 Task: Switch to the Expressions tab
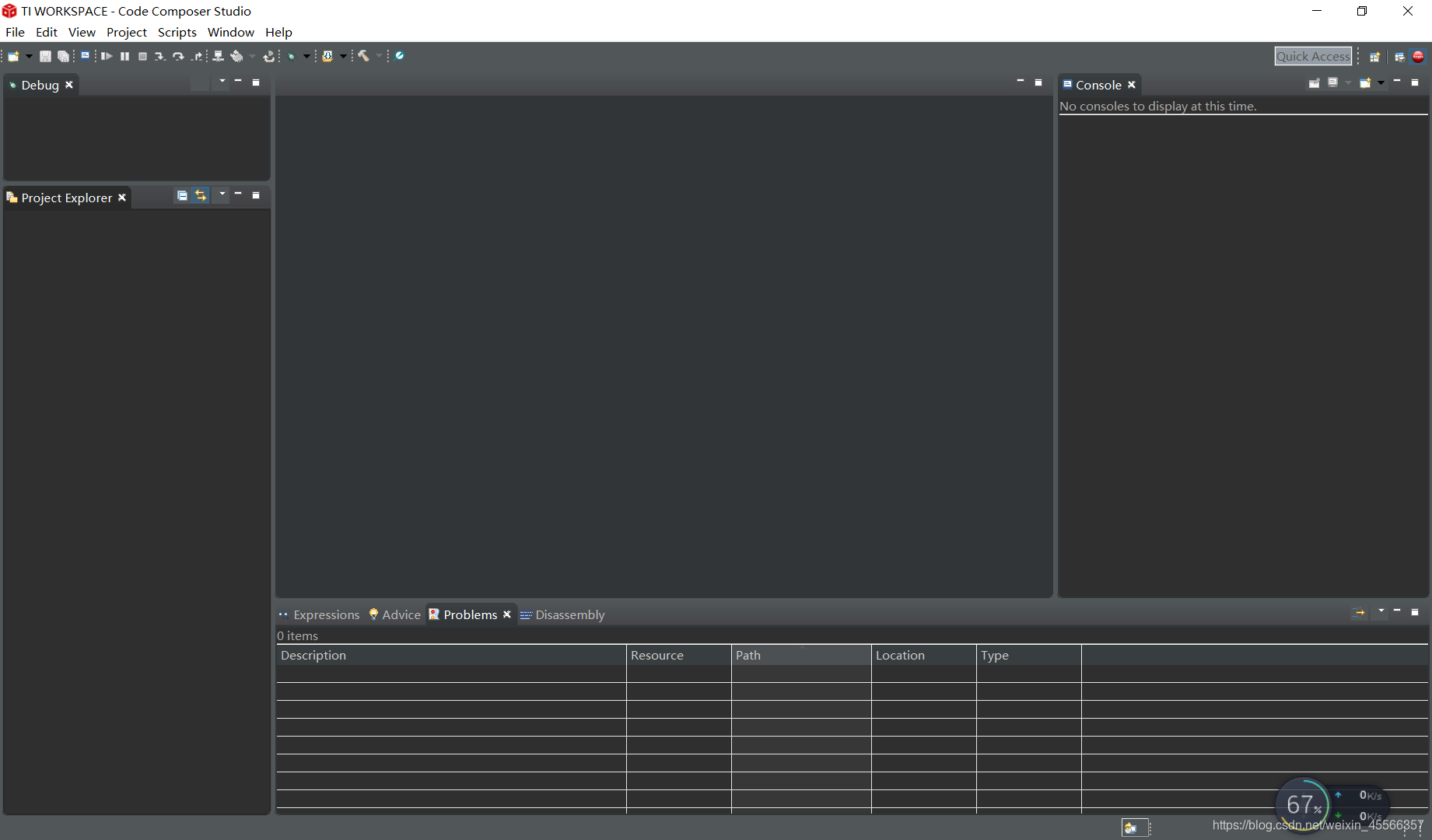320,614
